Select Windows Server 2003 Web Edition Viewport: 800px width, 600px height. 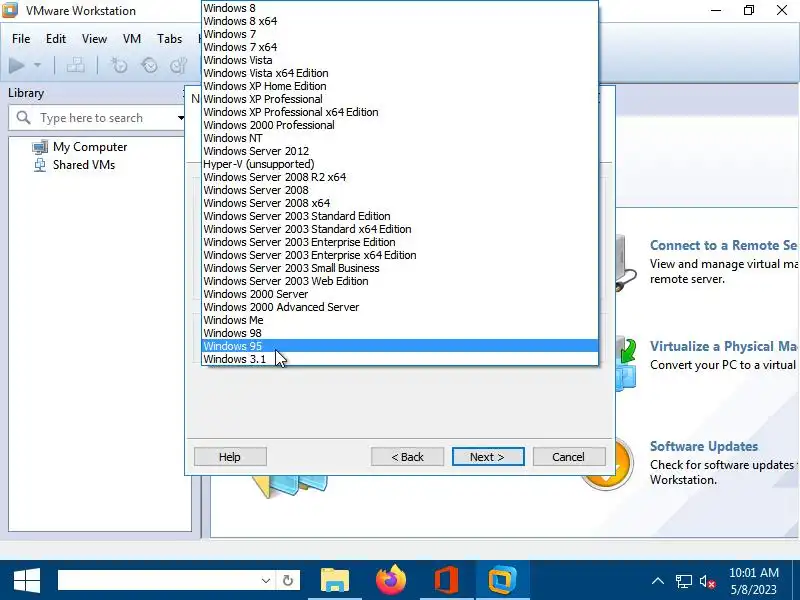pos(399,281)
